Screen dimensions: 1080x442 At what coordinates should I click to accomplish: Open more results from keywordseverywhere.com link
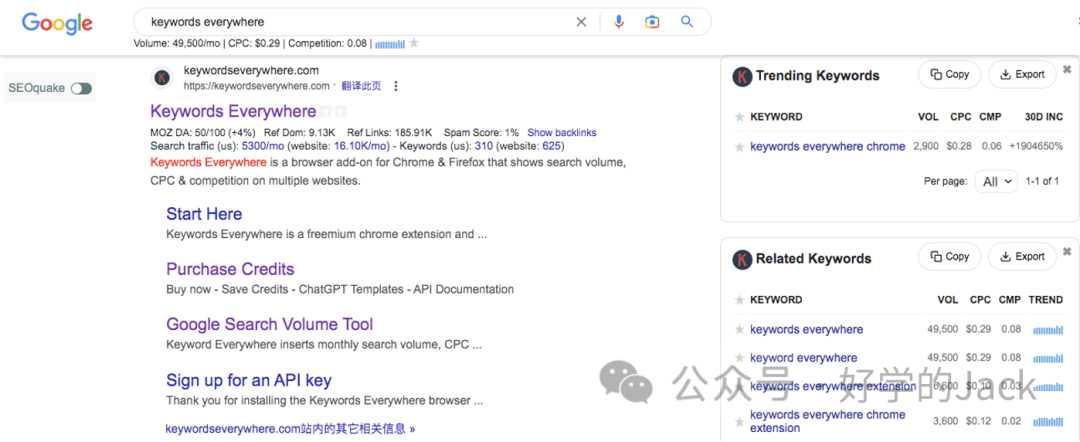(290, 428)
